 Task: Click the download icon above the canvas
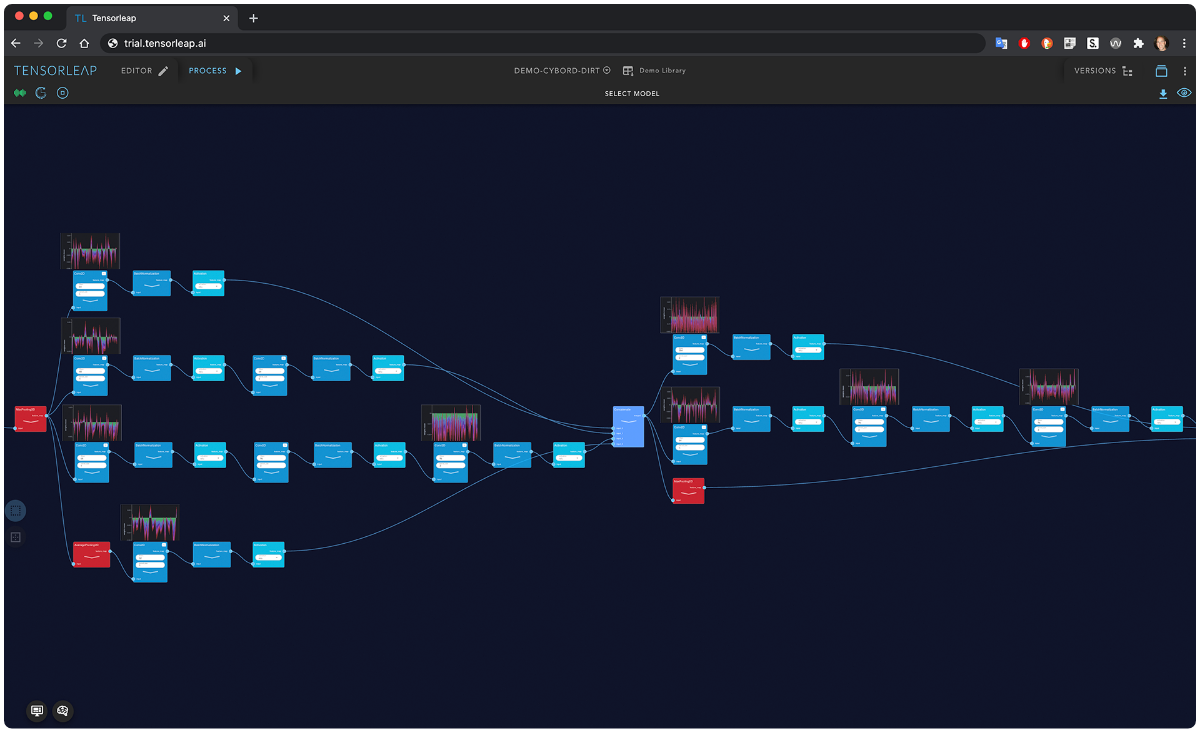[1162, 93]
